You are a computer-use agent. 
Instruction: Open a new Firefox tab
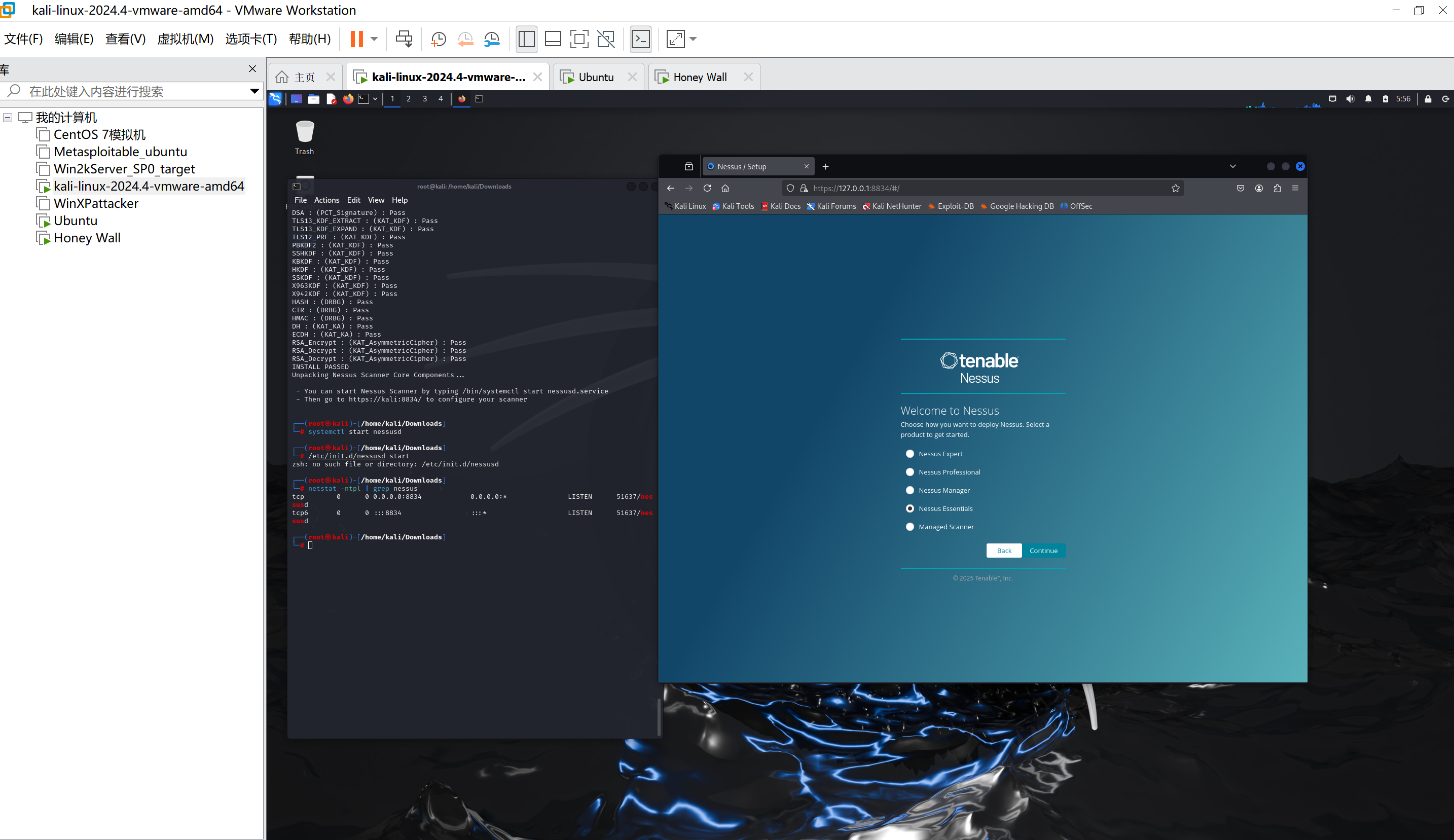(826, 167)
